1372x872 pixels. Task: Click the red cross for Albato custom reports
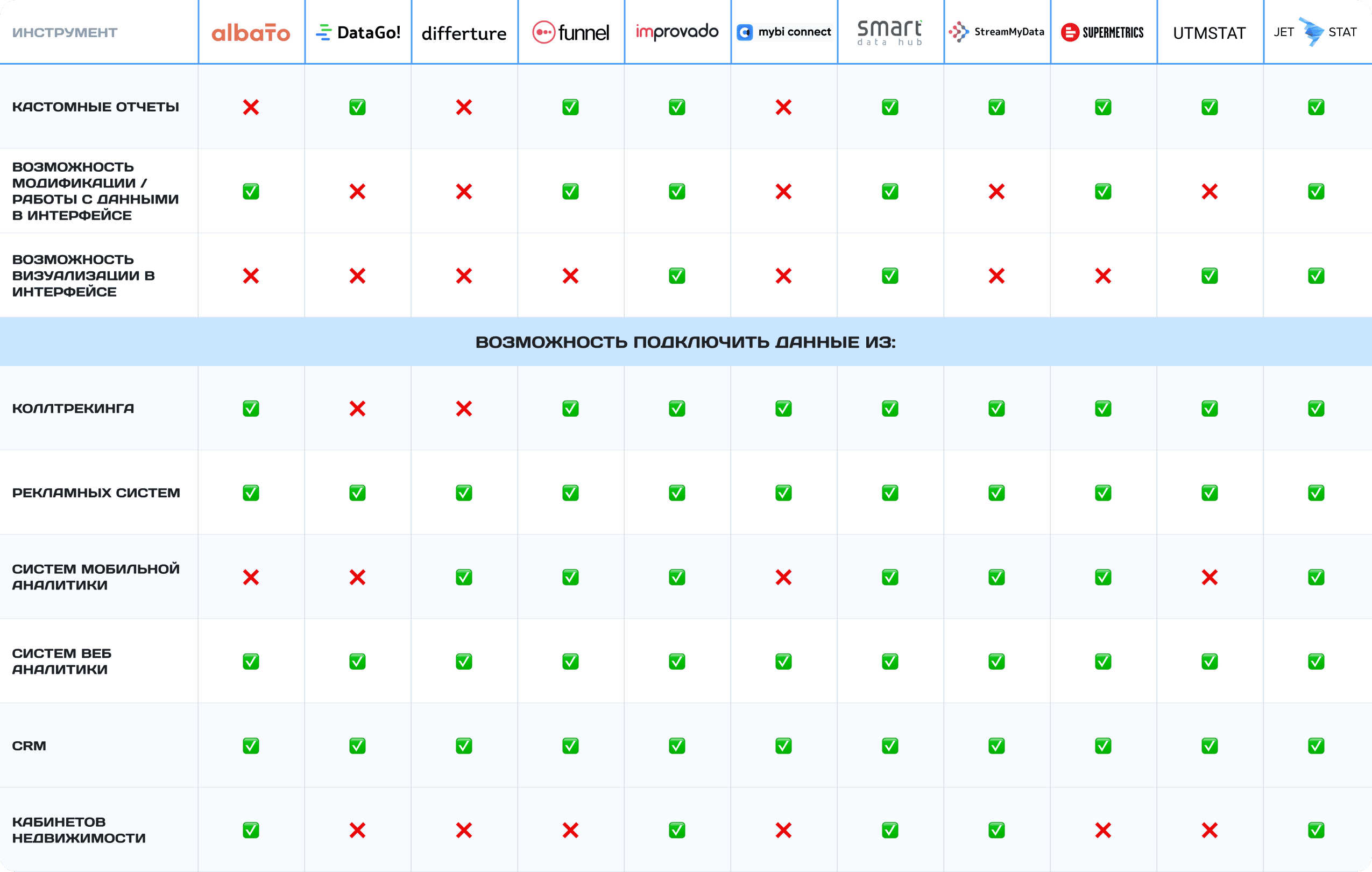(x=251, y=107)
